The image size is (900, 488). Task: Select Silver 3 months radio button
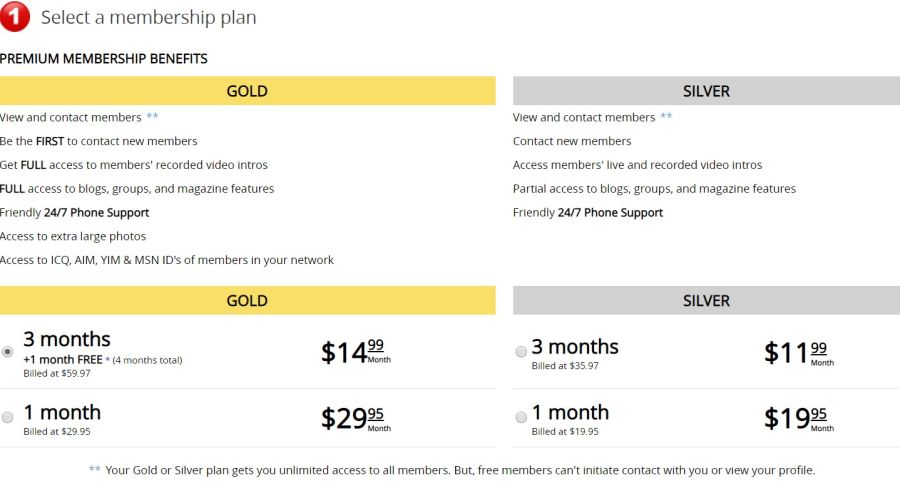coord(521,352)
